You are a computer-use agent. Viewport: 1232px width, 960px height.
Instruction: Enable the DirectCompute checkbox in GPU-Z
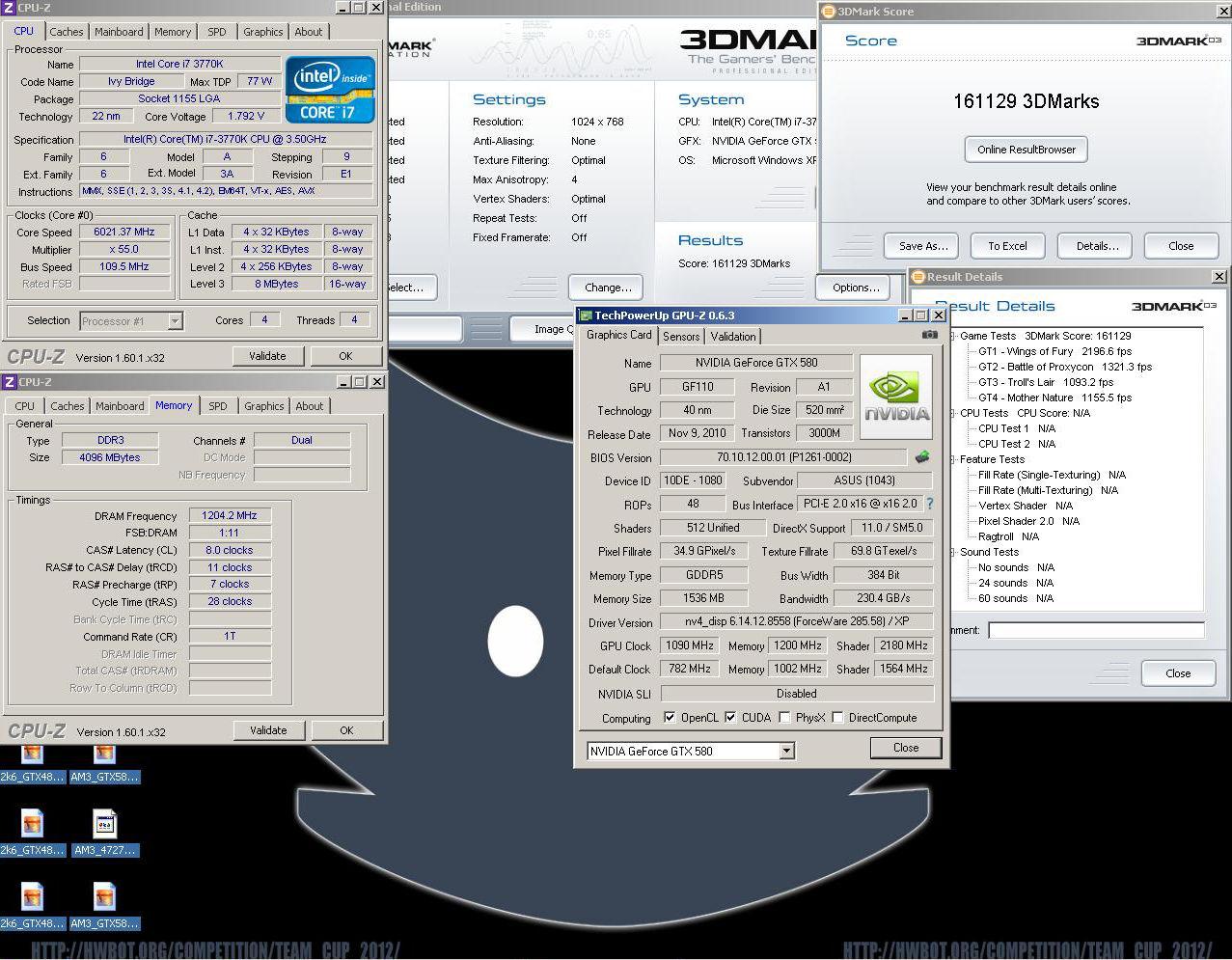pos(837,718)
